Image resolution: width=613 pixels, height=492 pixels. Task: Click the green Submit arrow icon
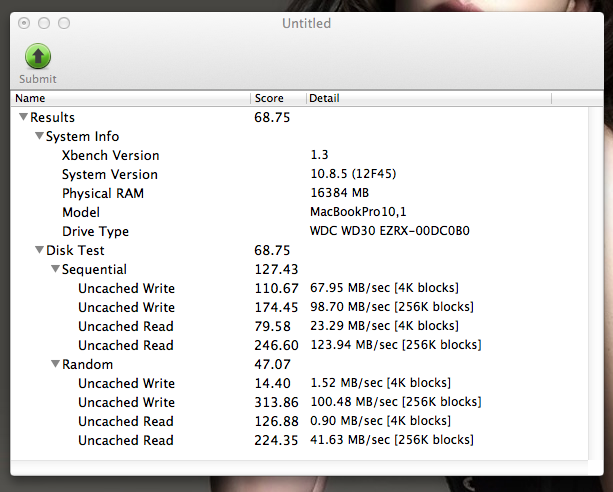coord(37,56)
